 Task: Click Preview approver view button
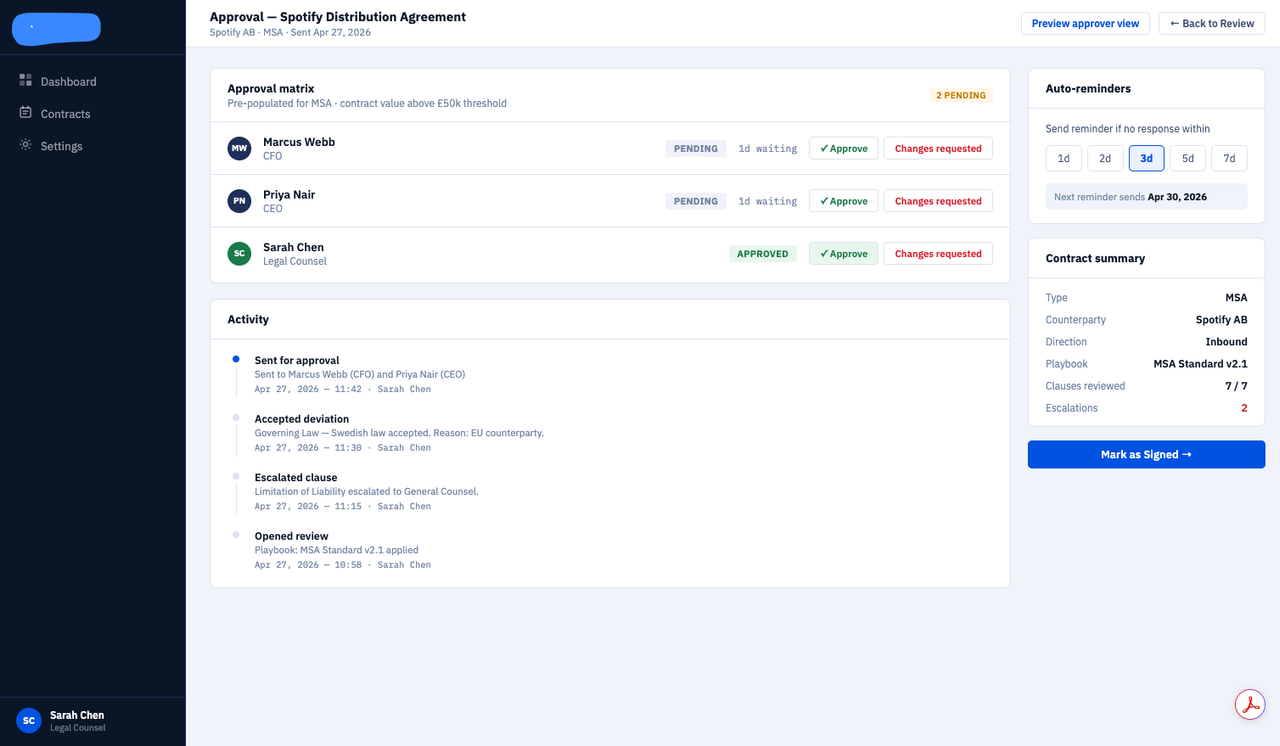(x=1085, y=23)
